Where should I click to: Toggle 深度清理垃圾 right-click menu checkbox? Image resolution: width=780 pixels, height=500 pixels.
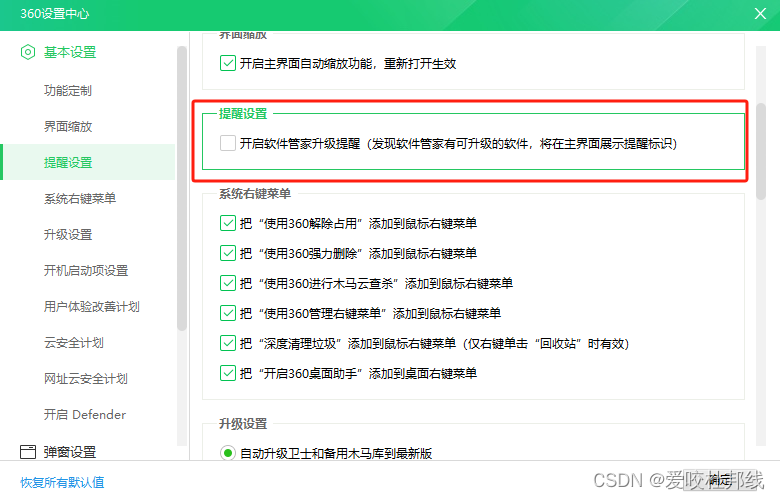point(228,343)
